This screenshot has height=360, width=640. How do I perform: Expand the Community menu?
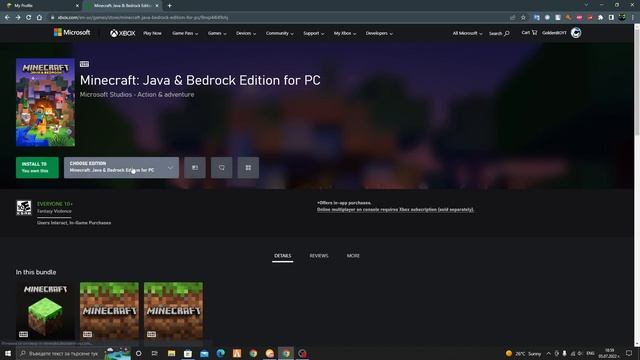[x=280, y=33]
